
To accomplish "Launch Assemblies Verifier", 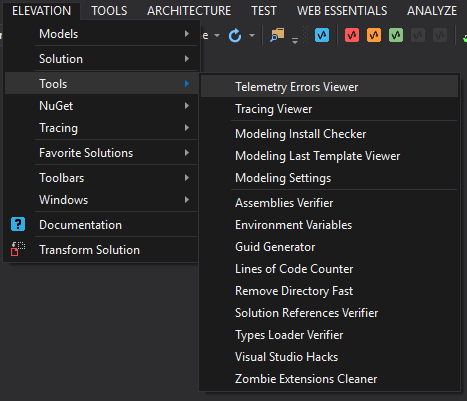I will point(329,203).
